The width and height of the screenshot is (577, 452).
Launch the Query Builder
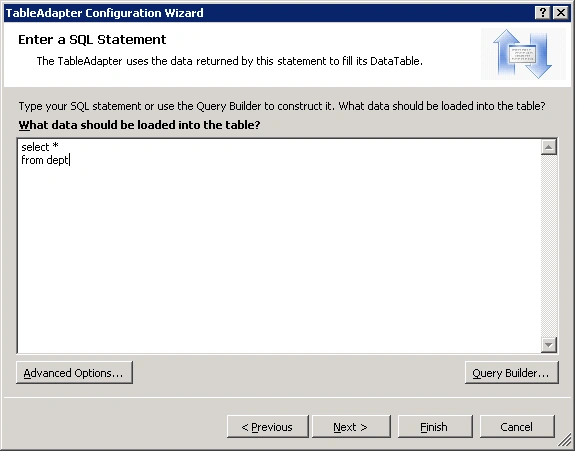click(x=511, y=373)
